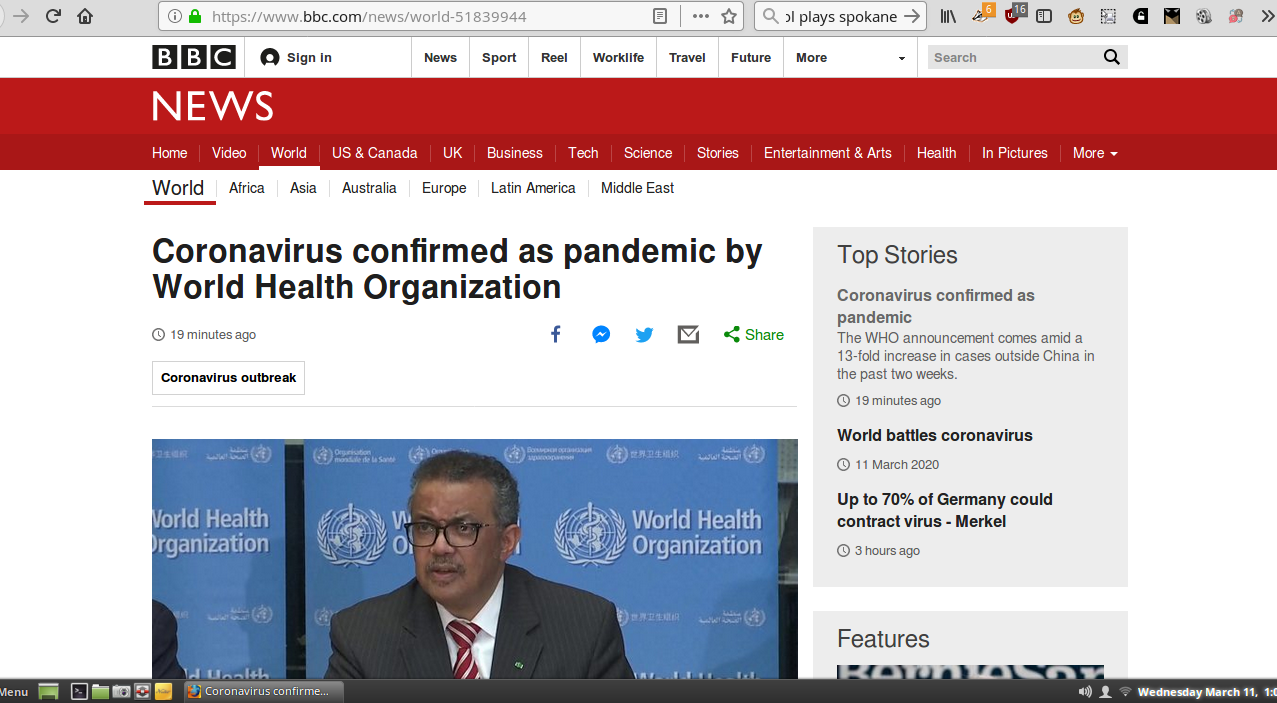This screenshot has height=703, width=1277.
Task: Open the More dropdown in BBC top bar
Action: [x=850, y=57]
